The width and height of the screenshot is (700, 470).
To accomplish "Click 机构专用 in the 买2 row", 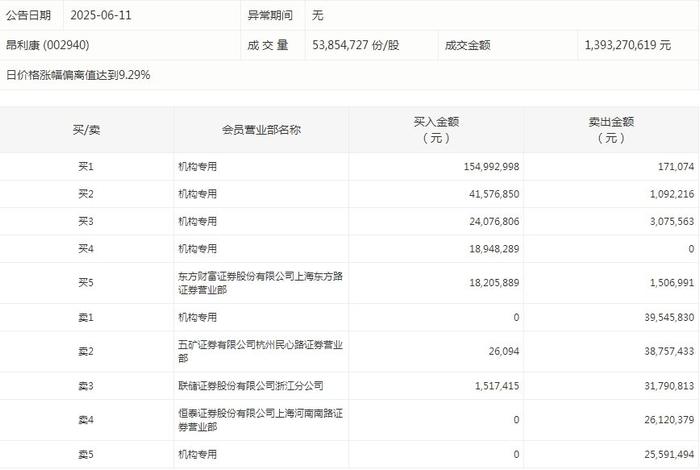I will tap(197, 194).
